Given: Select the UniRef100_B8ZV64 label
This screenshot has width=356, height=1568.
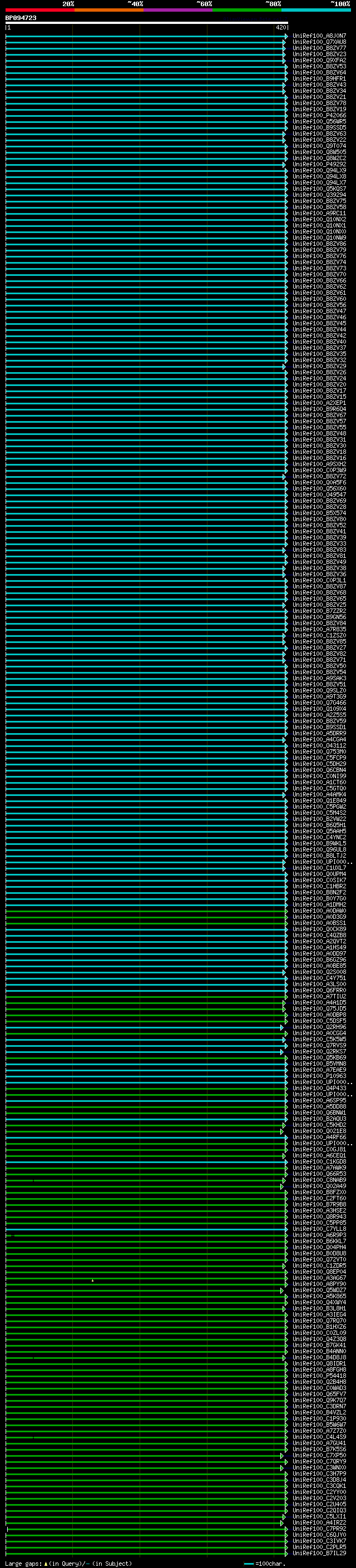Looking at the screenshot, I should coord(319,72).
